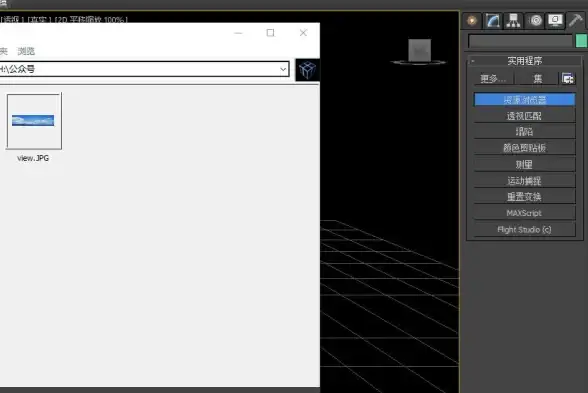Click the 更多... utilities button

tap(493, 79)
